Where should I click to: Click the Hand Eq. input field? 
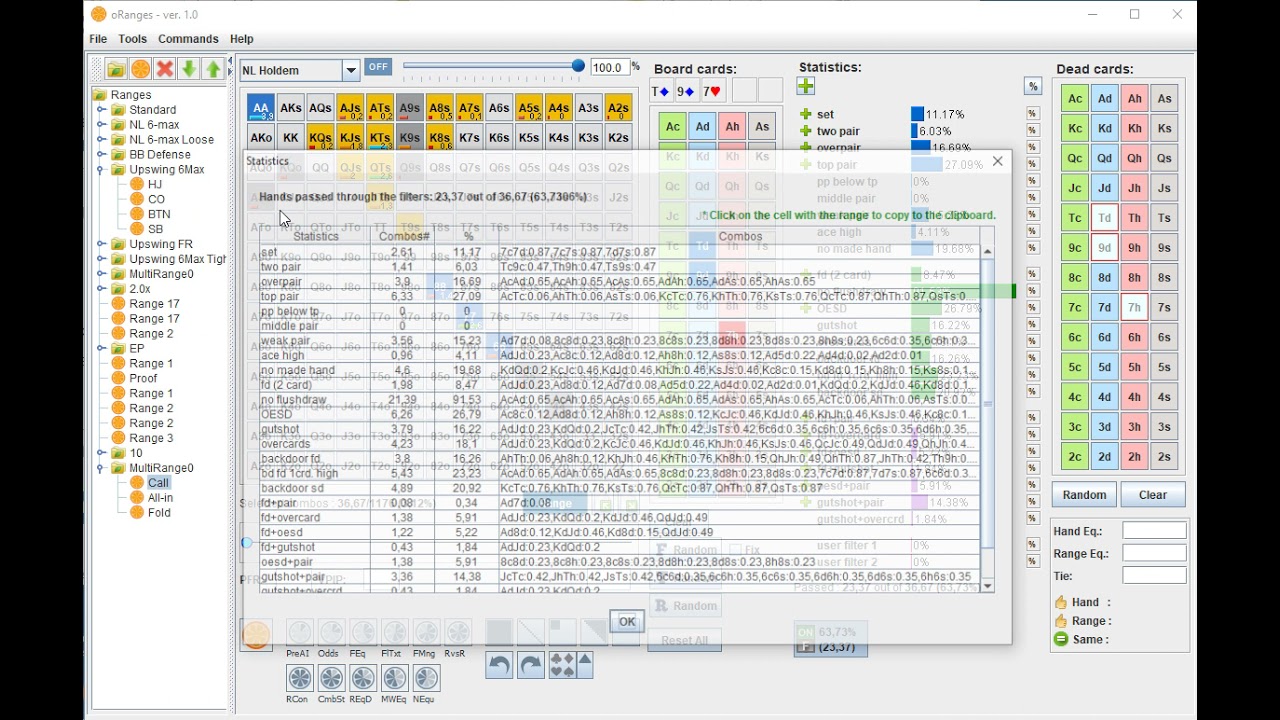coord(1154,531)
